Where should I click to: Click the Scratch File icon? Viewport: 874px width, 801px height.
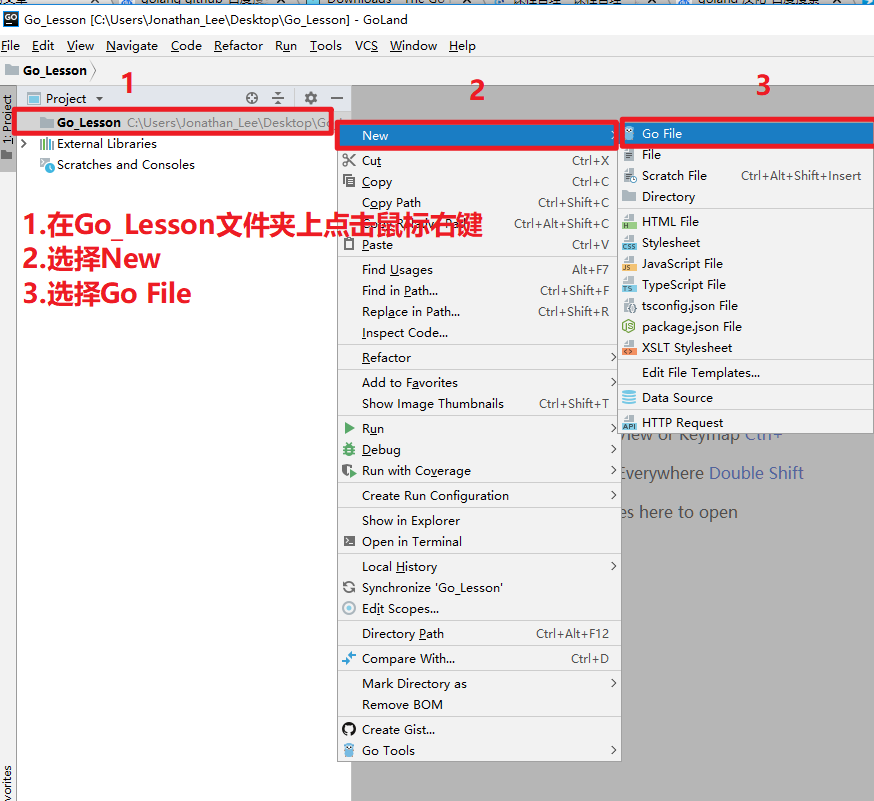(629, 176)
